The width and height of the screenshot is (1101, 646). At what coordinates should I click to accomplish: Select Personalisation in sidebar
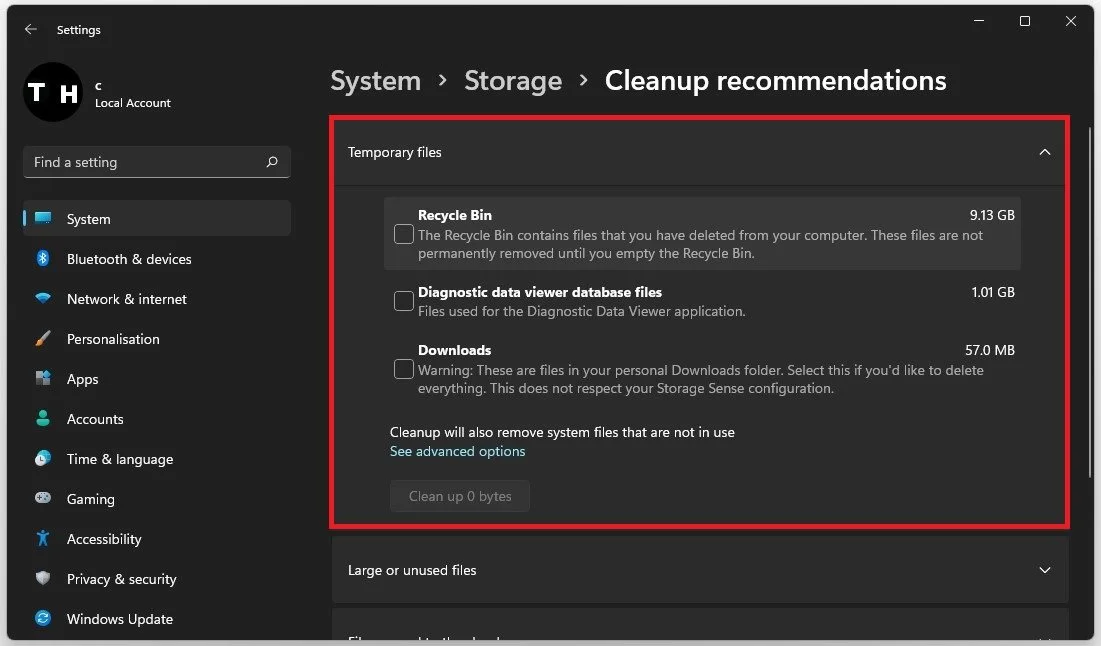113,339
